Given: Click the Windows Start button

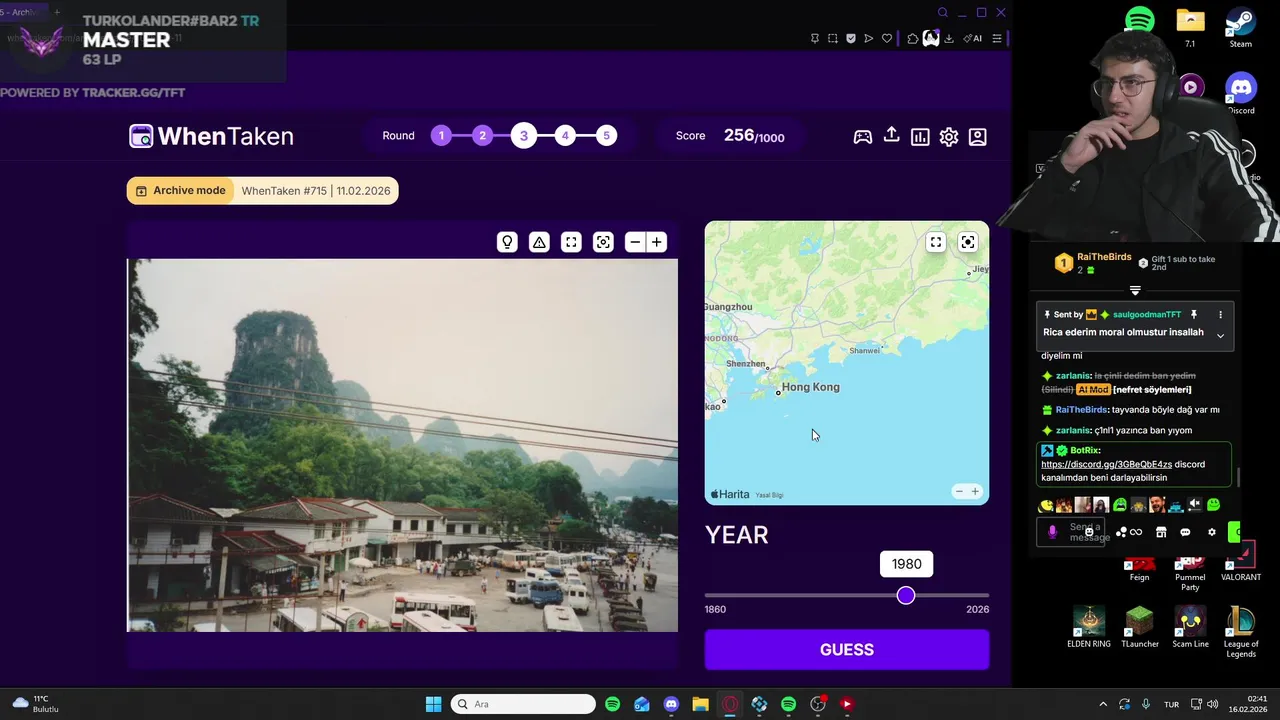Looking at the screenshot, I should click(433, 704).
